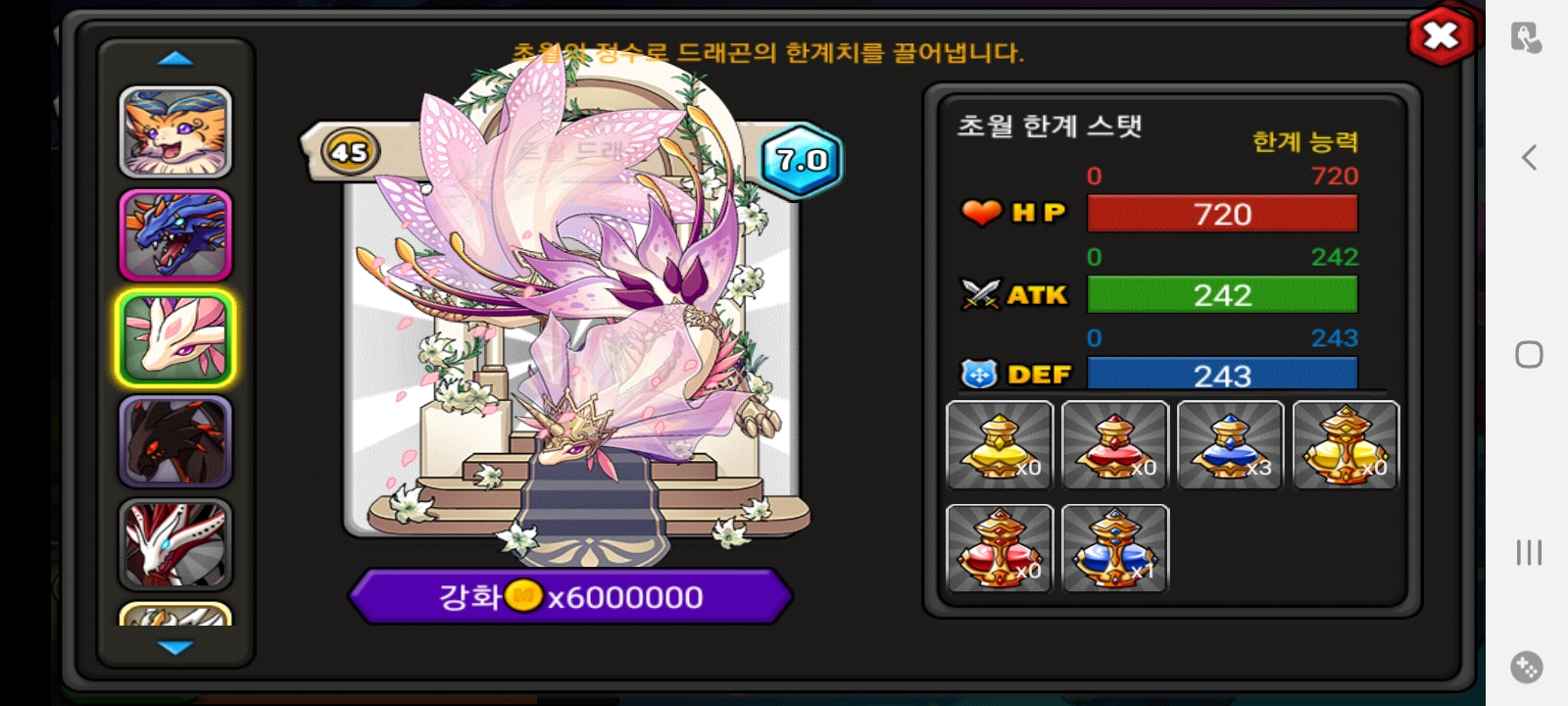Tap the large blue potion x1

1115,548
